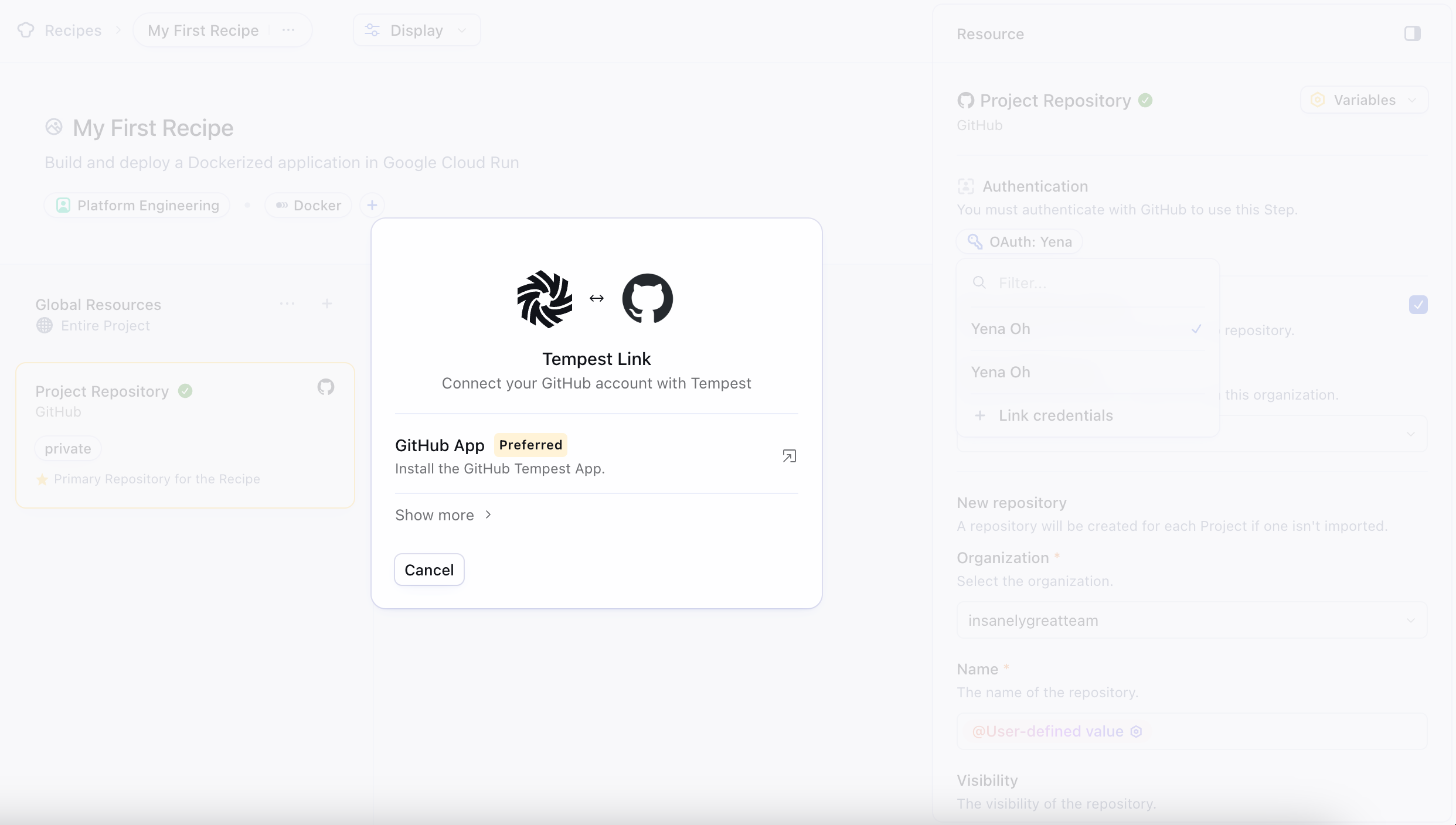Click the User-defined value input field for Name
This screenshot has height=825, width=1456.
pyautogui.click(x=1190, y=731)
